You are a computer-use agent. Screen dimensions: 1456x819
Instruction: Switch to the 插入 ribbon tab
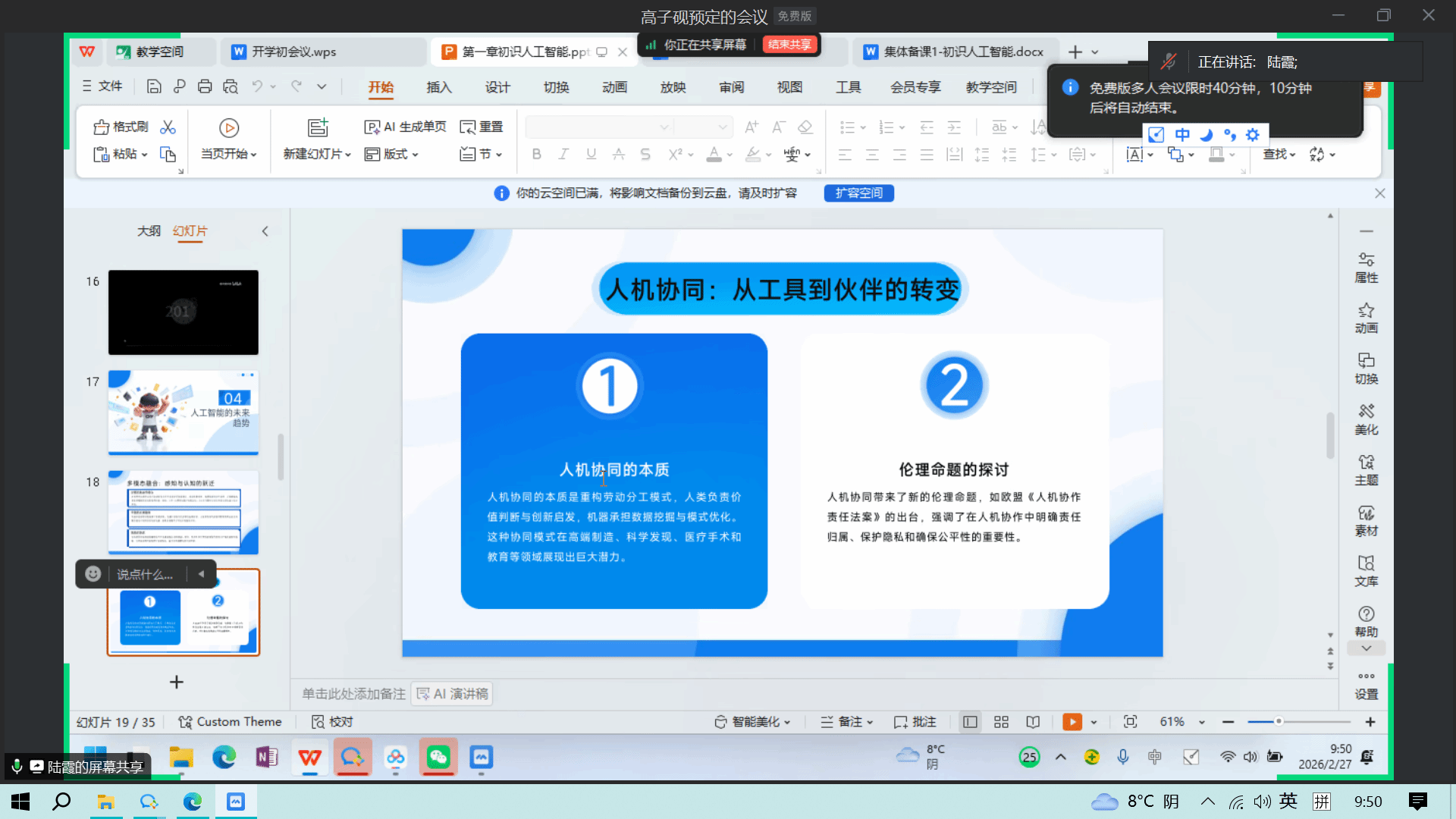438,87
